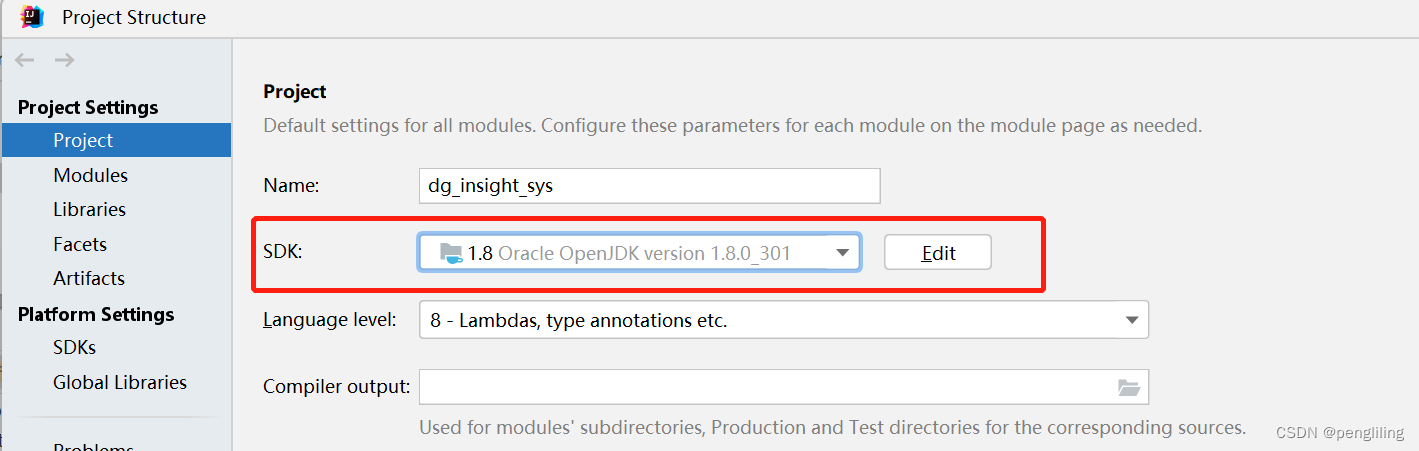Click the JDK folder icon in SDK field

pyautogui.click(x=451, y=253)
